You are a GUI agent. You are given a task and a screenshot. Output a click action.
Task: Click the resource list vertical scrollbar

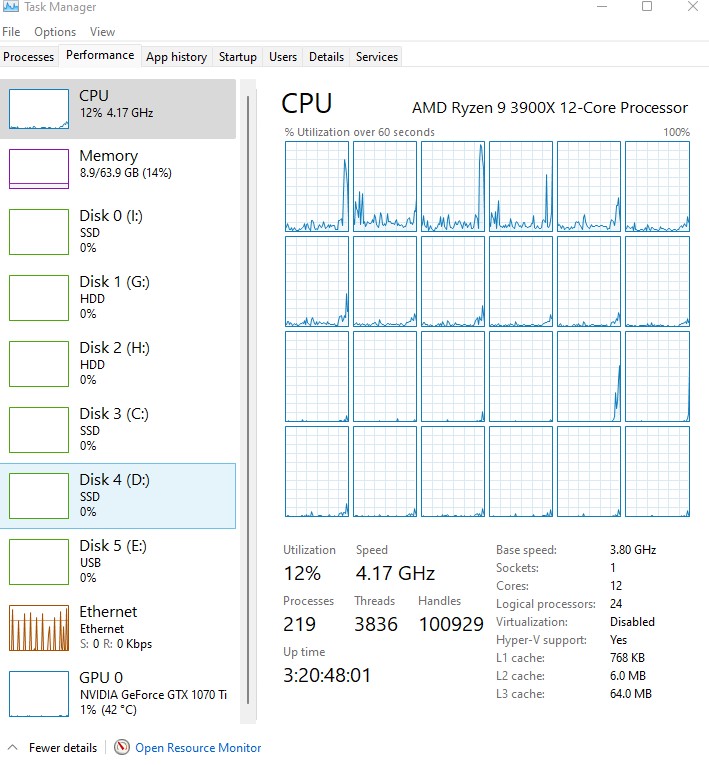(x=248, y=400)
